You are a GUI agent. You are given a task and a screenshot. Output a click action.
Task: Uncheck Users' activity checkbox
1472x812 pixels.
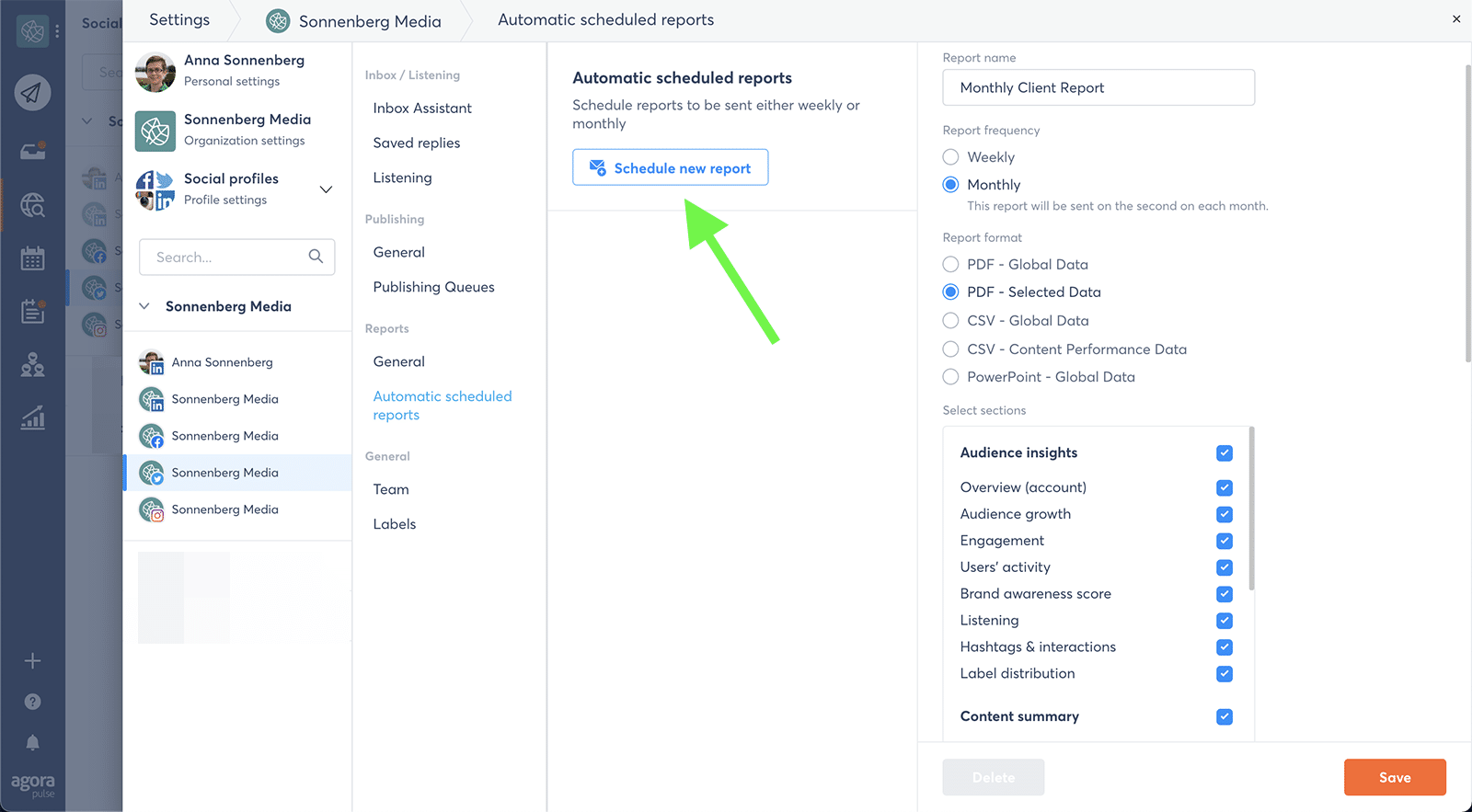(x=1224, y=567)
